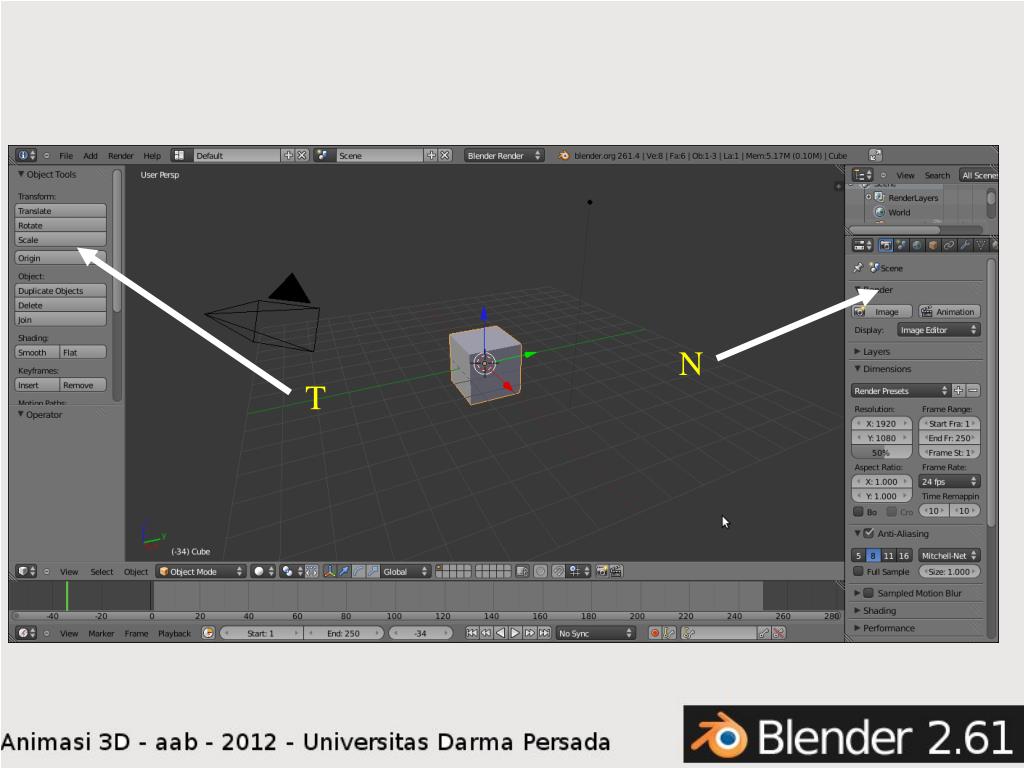The width and height of the screenshot is (1024, 768).
Task: Pin the properties context with the pin icon
Action: point(858,268)
